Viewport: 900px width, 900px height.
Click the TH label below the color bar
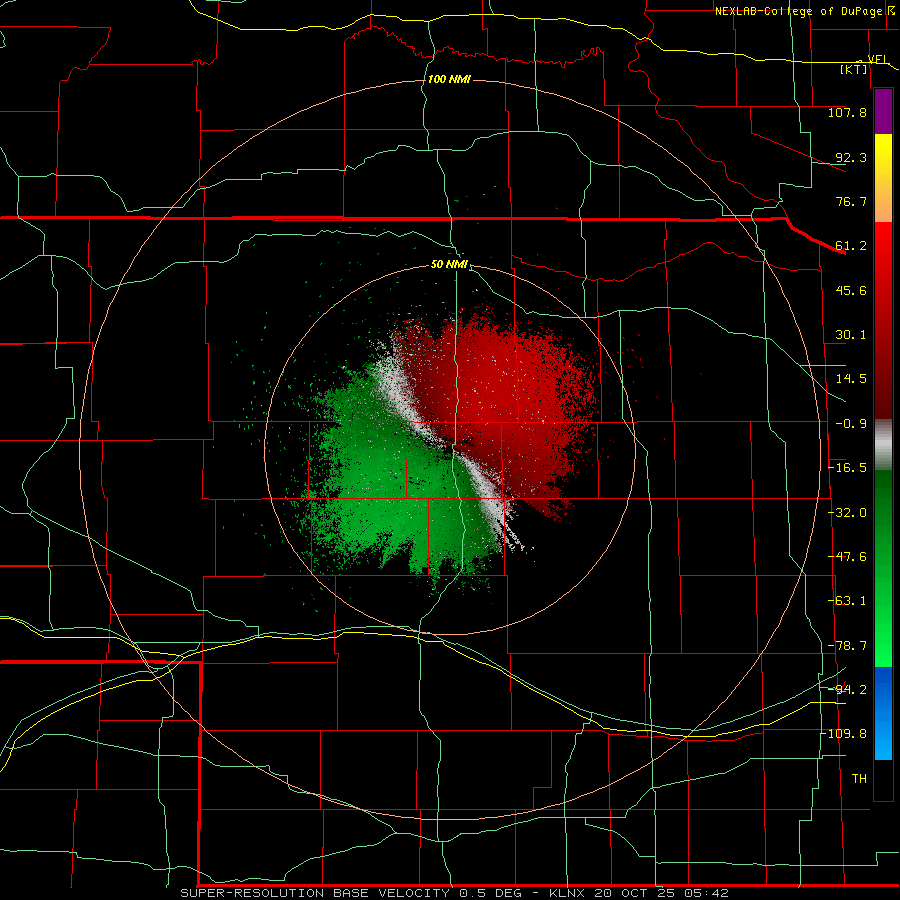(859, 779)
